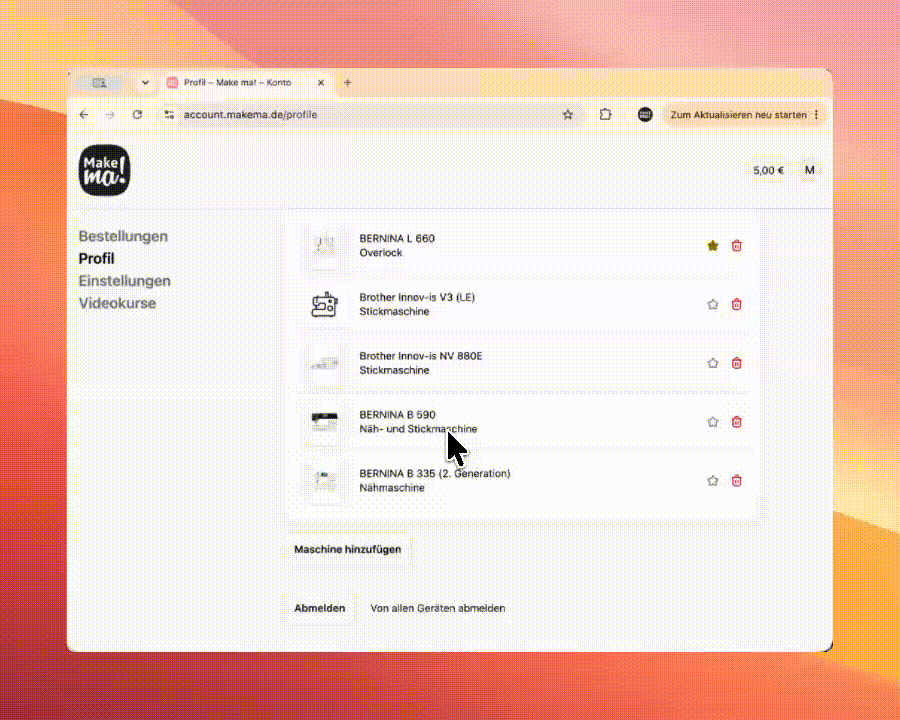Viewport: 900px width, 720px height.
Task: Mark BERNINA B 590 as favorite
Action: coord(712,422)
